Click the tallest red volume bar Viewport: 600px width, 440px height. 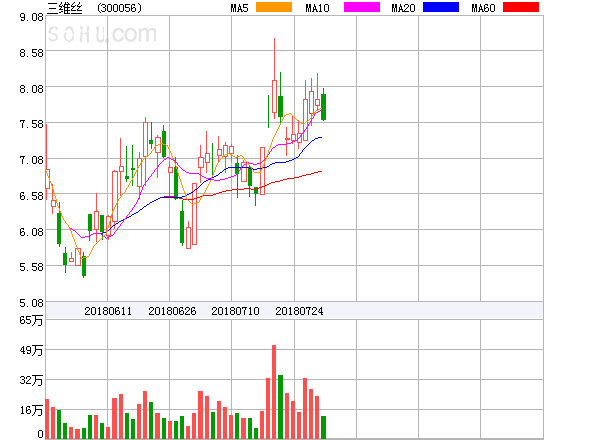pos(274,392)
